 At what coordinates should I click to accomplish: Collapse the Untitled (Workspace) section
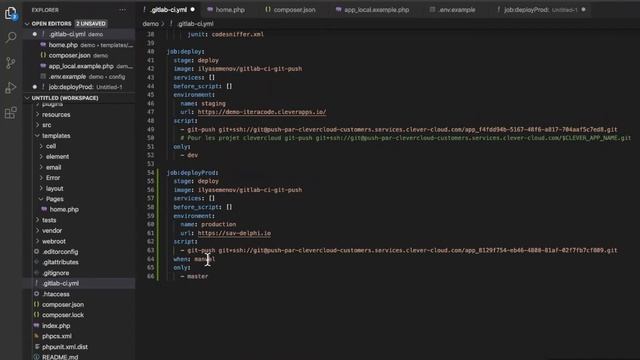point(27,98)
